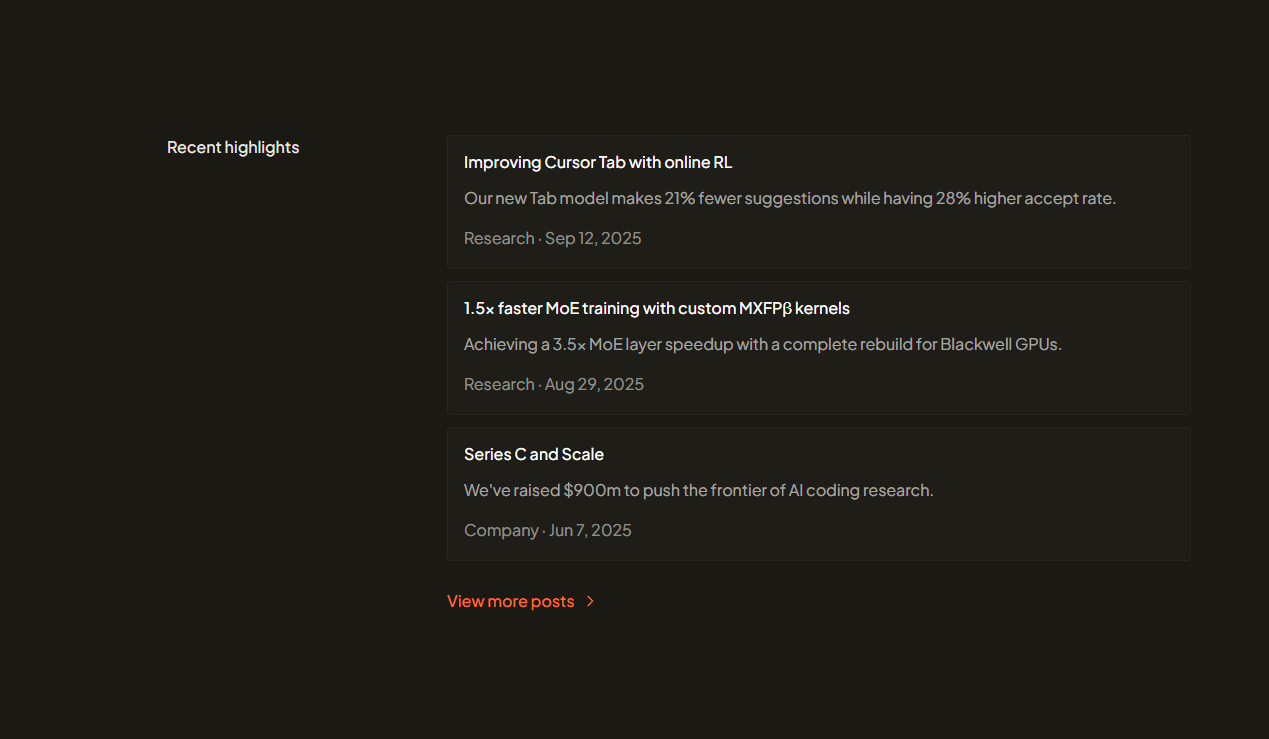The height and width of the screenshot is (739, 1269).
Task: Open "Improving Cursor Tab with online RL" post title
Action: [598, 162]
